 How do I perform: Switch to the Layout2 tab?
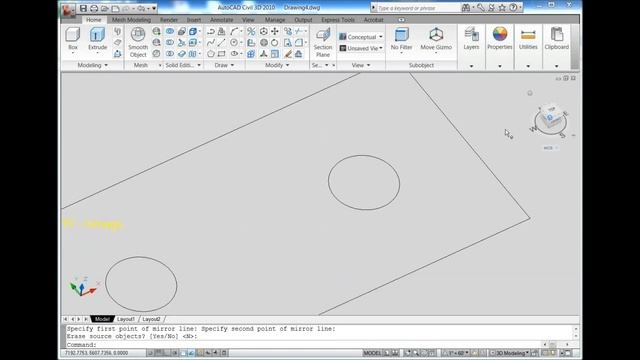pos(151,319)
